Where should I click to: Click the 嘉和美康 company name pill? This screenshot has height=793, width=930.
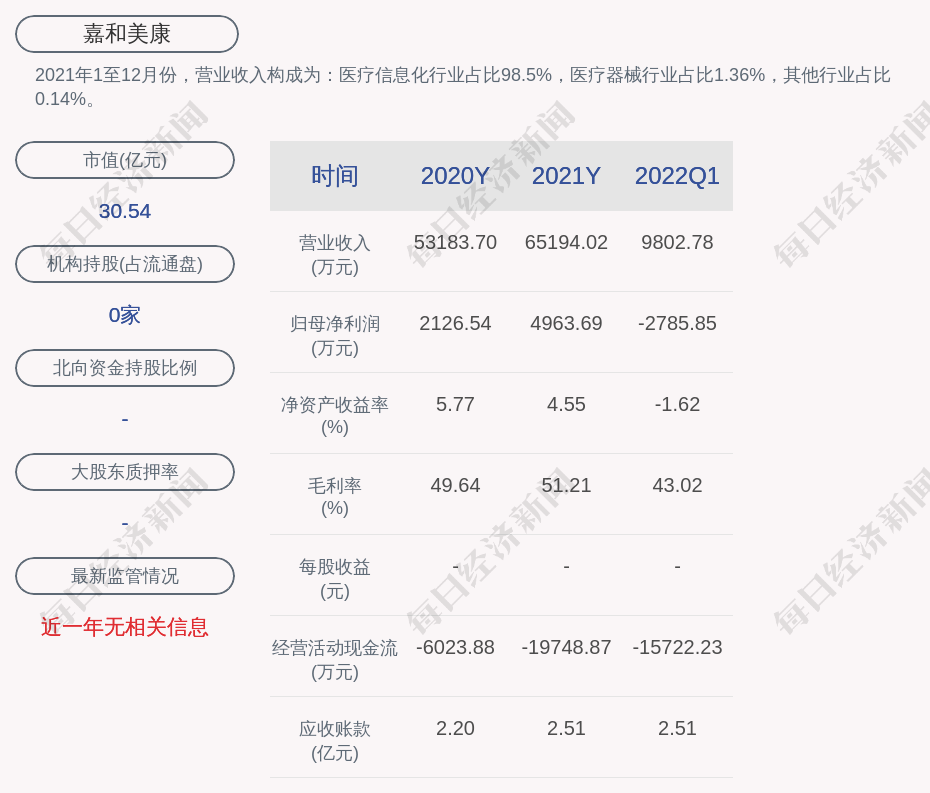[127, 34]
